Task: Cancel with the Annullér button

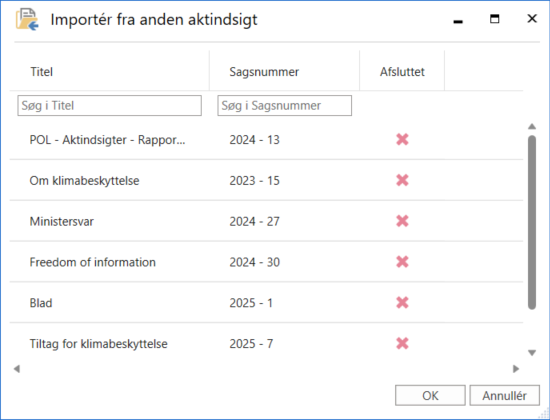Action: [504, 395]
